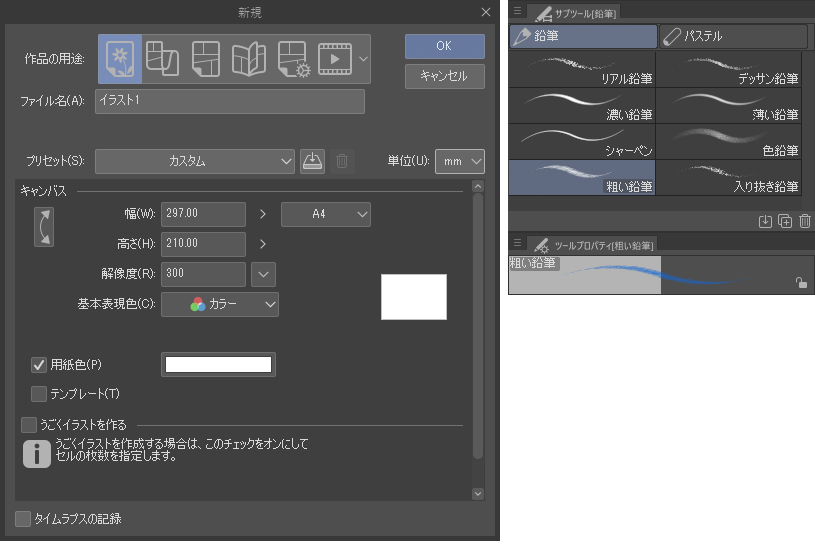Click the save preset icon
The image size is (815, 546).
tap(312, 161)
